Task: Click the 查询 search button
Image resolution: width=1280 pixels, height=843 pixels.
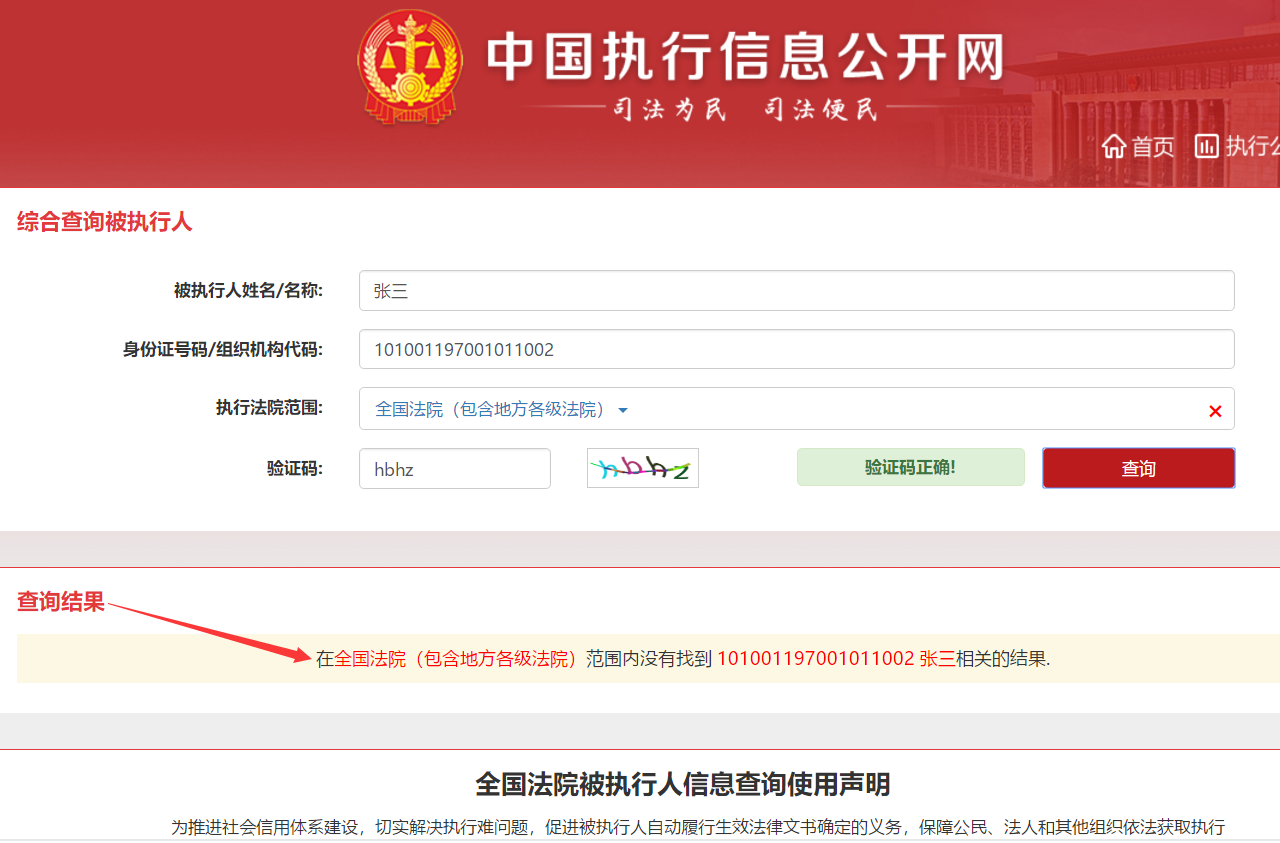Action: pyautogui.click(x=1138, y=468)
